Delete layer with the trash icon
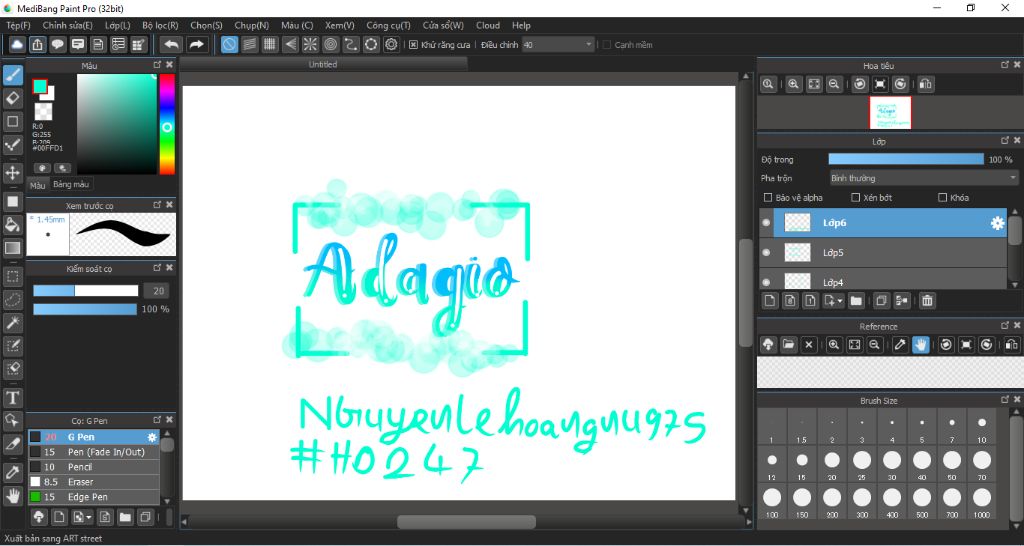 [x=927, y=301]
